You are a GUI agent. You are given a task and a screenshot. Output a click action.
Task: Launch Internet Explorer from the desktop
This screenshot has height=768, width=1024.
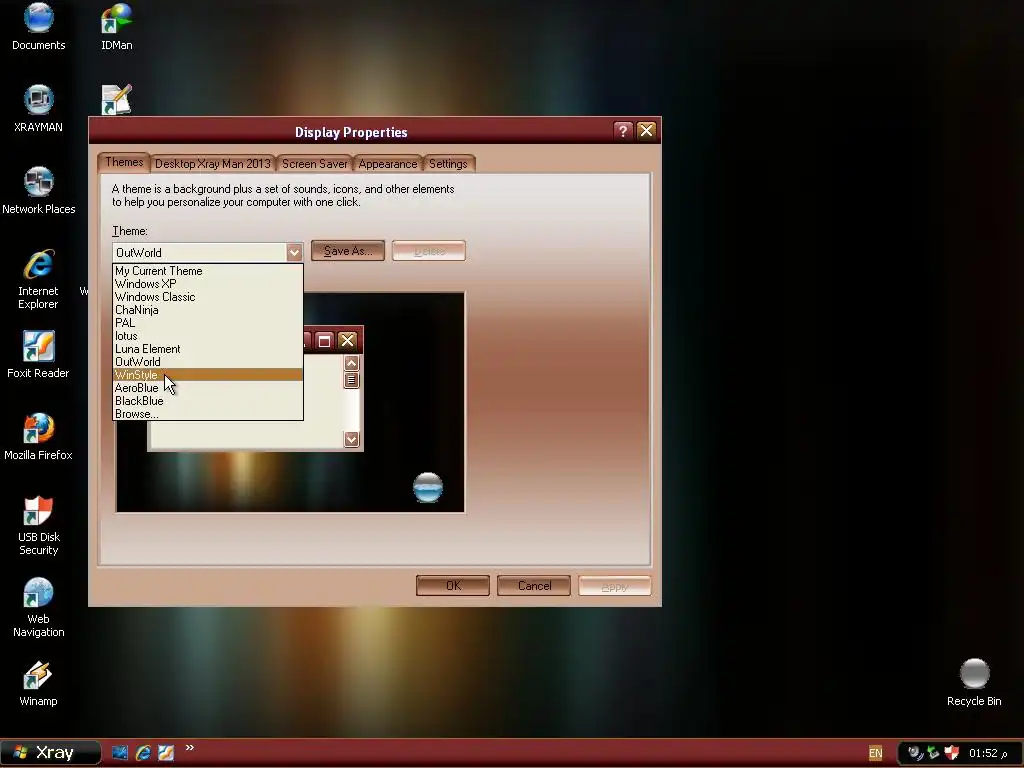point(39,279)
